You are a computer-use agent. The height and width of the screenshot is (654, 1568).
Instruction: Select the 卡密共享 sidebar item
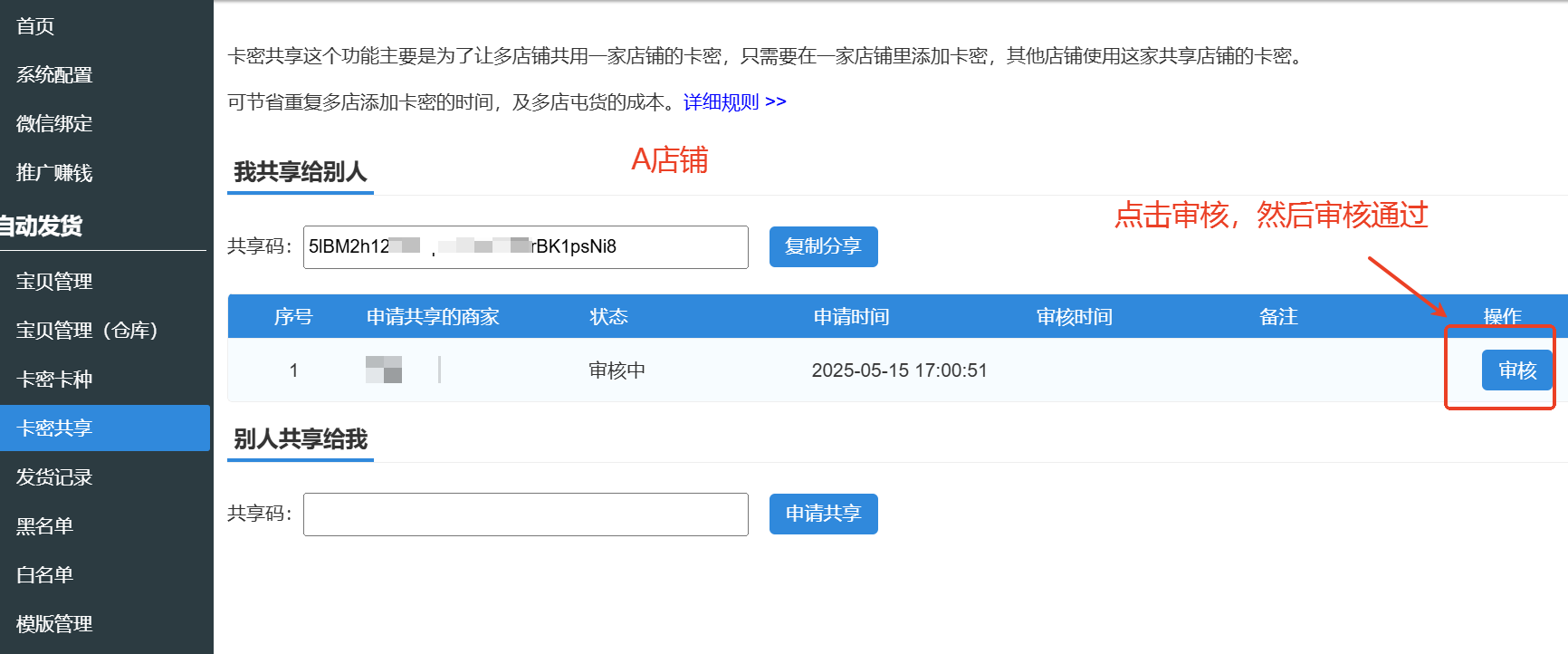point(54,428)
